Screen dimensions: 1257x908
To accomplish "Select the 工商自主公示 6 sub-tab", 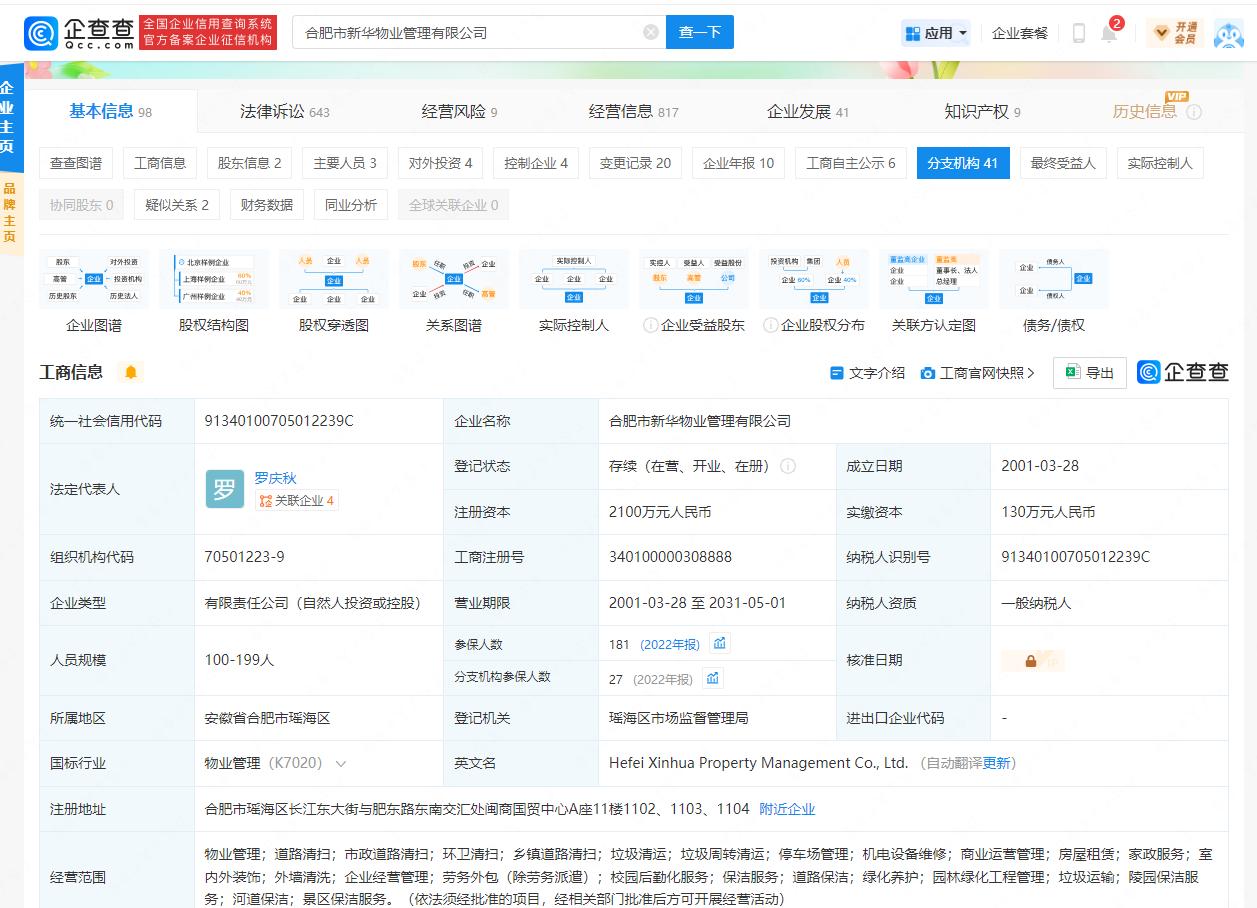I will [x=851, y=163].
